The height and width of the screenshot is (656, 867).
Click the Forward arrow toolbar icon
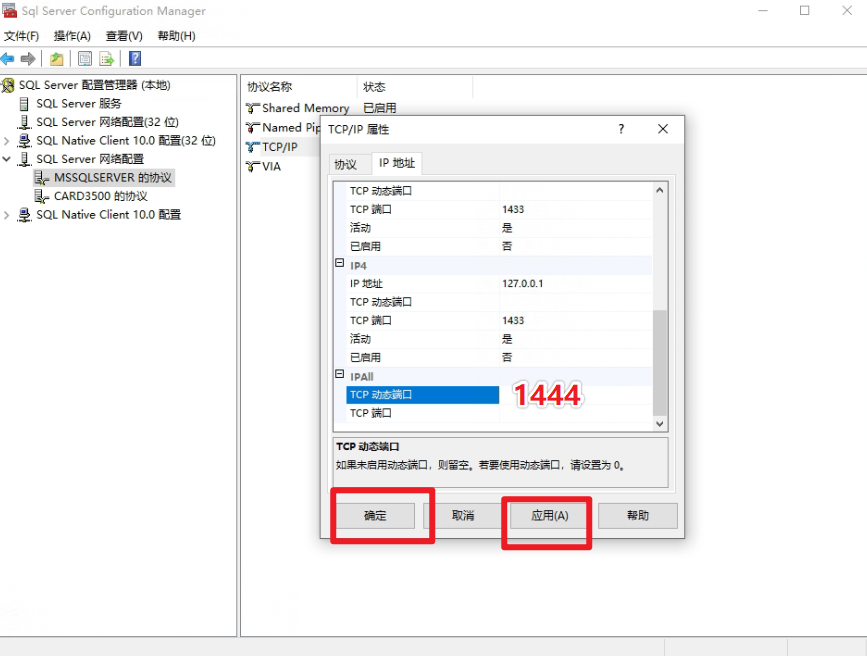tap(28, 59)
